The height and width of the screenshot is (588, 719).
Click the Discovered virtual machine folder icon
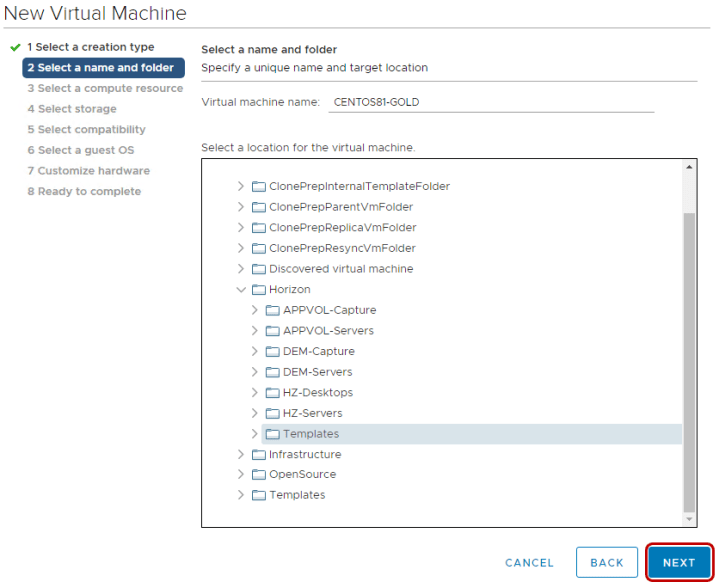click(x=258, y=269)
